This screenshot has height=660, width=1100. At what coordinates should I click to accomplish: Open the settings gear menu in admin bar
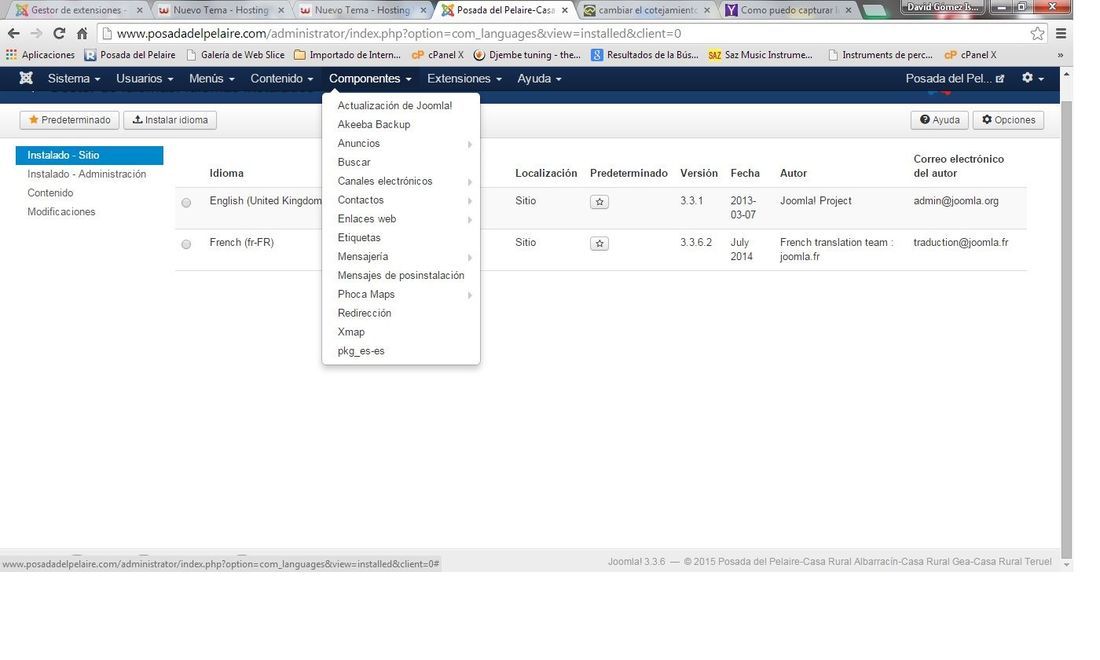[x=1033, y=78]
